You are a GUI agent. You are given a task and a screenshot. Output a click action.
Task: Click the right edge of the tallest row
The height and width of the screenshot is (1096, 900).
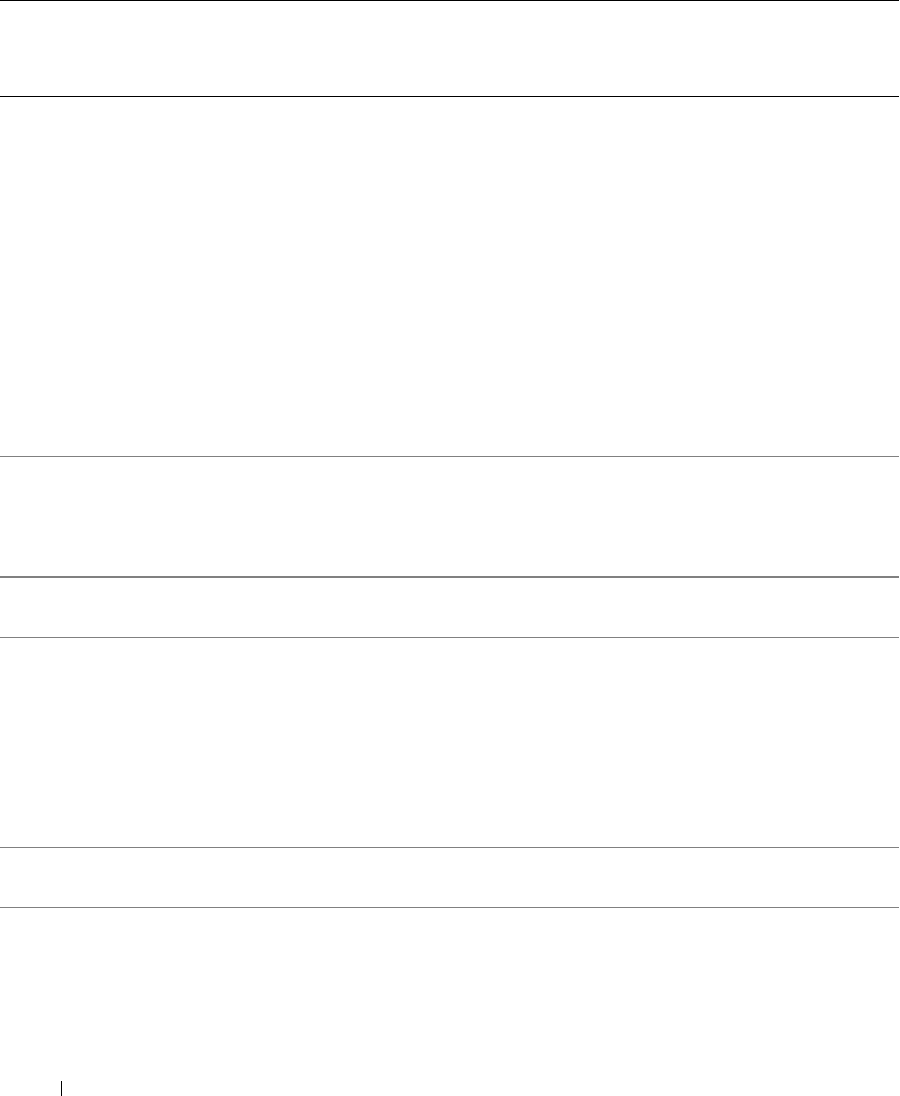885,276
